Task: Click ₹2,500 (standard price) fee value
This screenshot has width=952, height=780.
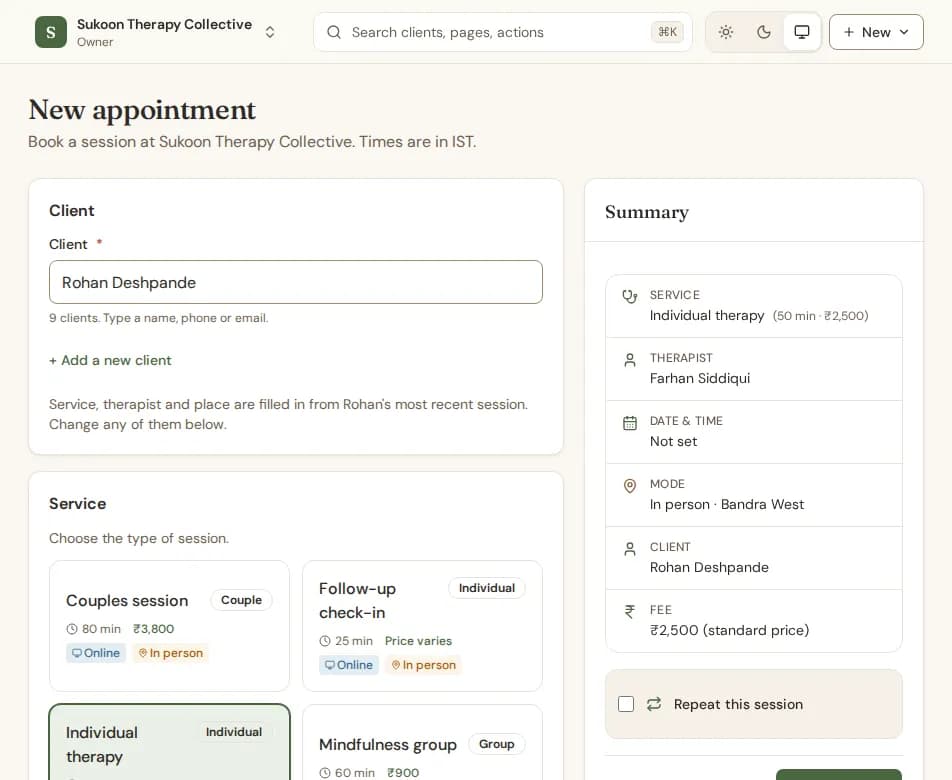Action: pos(729,631)
